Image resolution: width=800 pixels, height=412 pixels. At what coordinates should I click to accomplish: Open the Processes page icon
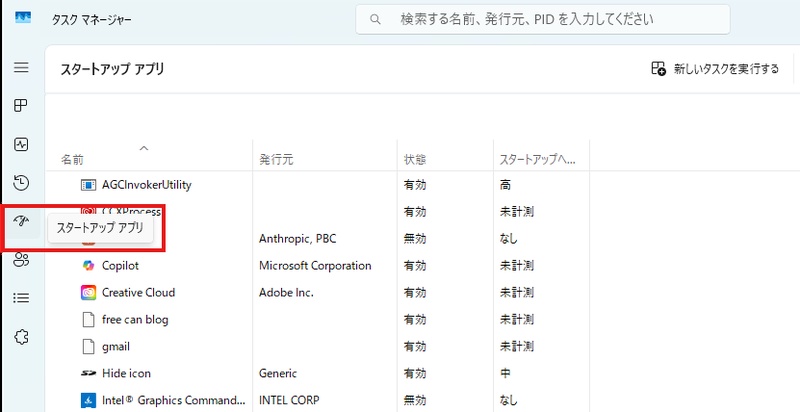(x=21, y=106)
